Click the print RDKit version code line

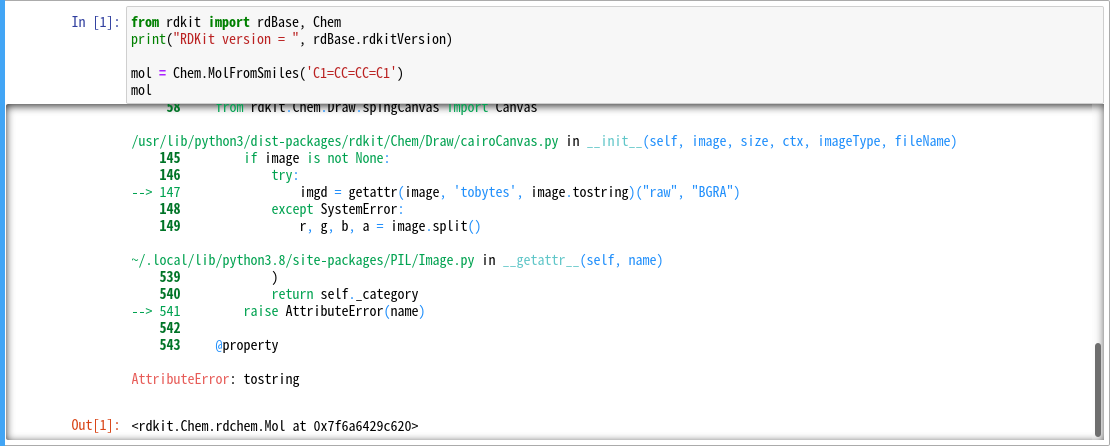pos(291,39)
